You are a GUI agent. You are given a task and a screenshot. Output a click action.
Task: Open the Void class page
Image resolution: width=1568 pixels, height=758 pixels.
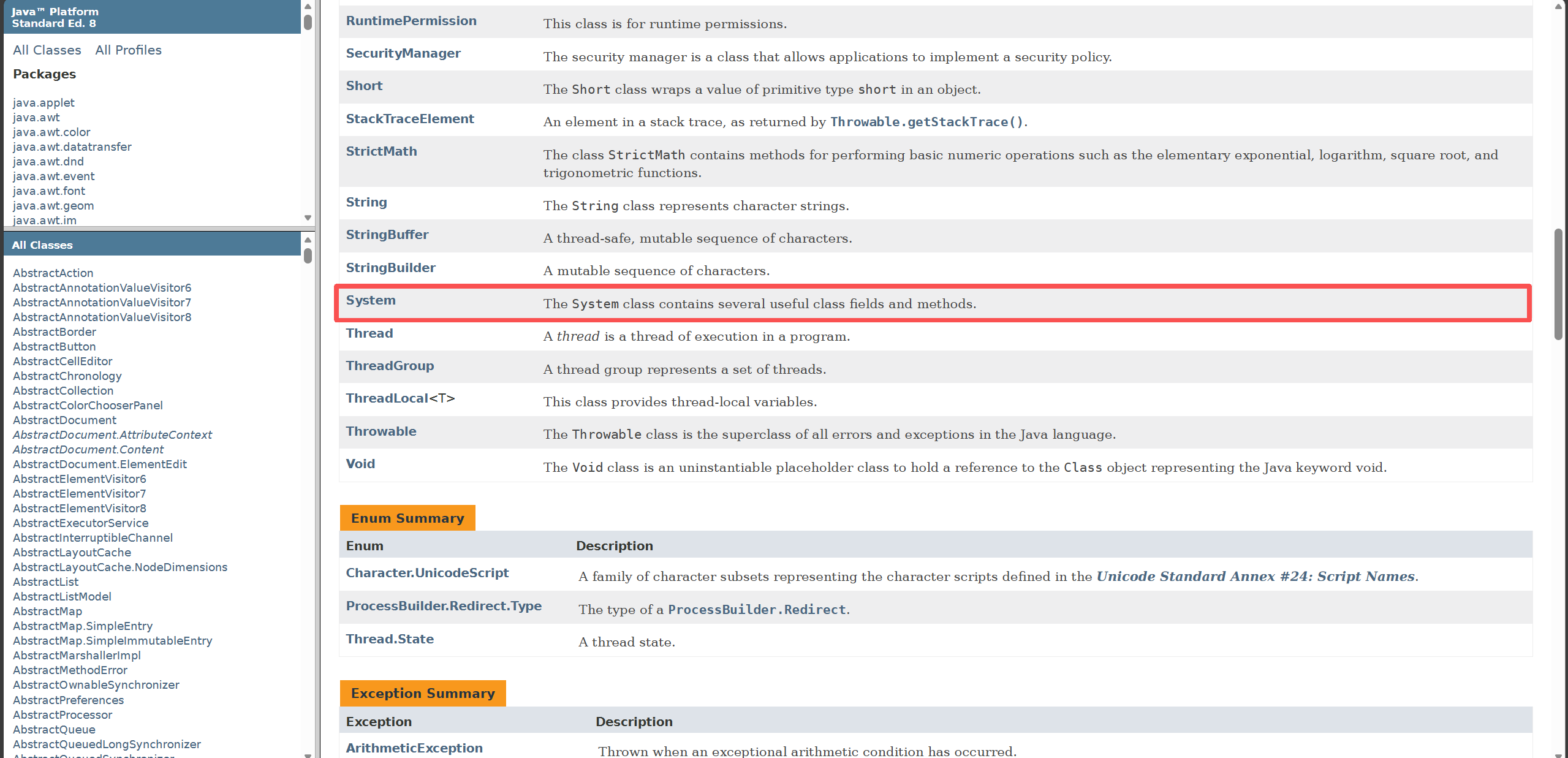pyautogui.click(x=360, y=464)
